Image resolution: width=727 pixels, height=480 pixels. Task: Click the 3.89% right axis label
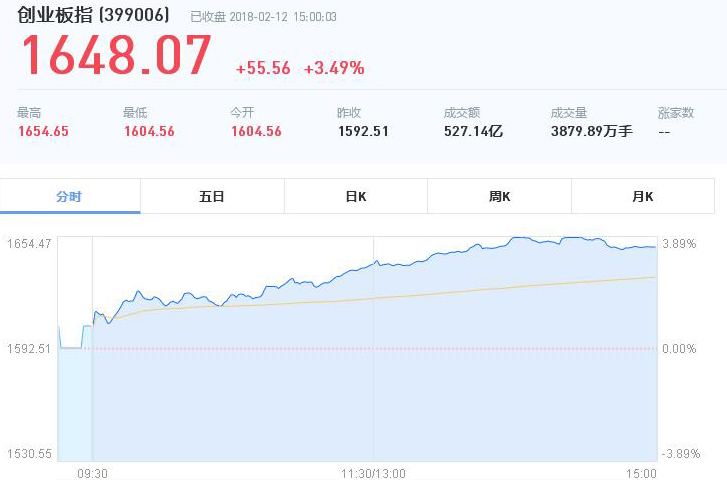(x=679, y=243)
